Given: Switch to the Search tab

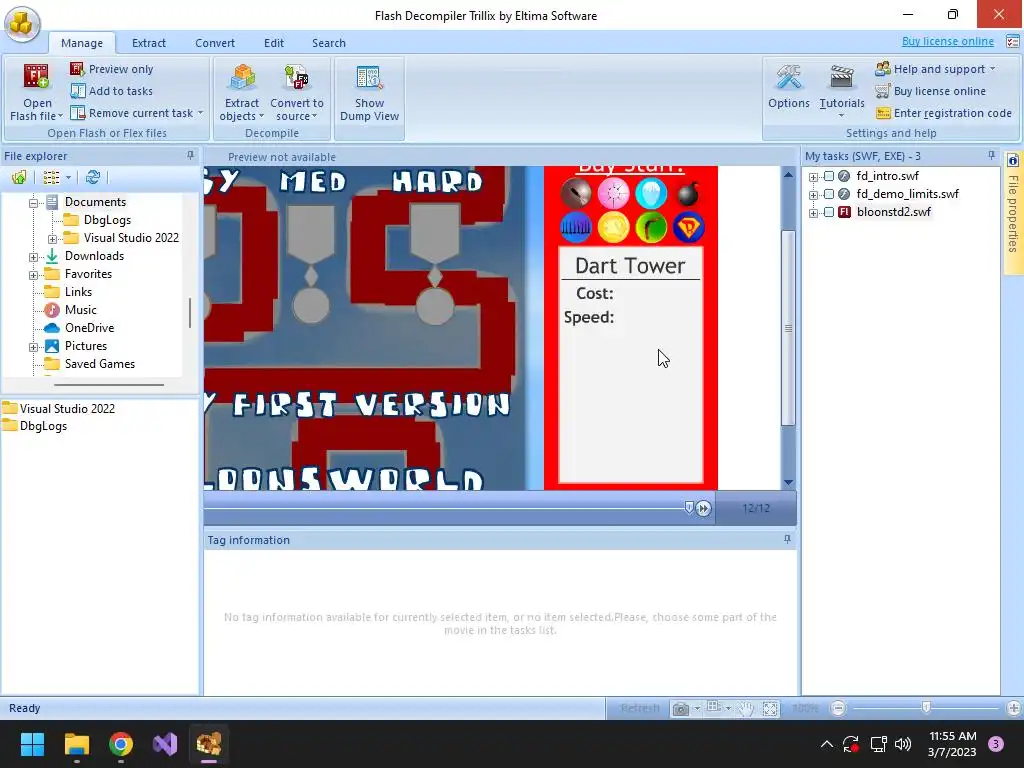Looking at the screenshot, I should pyautogui.click(x=328, y=43).
